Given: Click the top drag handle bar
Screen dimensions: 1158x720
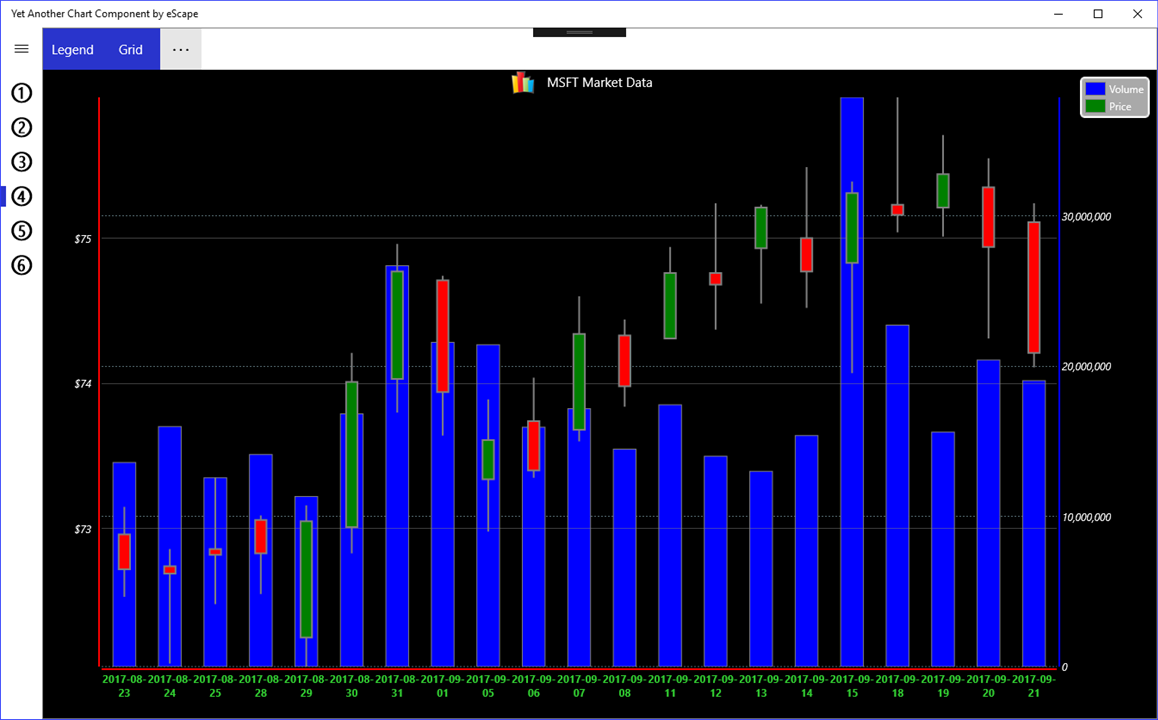Looking at the screenshot, I should tap(580, 32).
